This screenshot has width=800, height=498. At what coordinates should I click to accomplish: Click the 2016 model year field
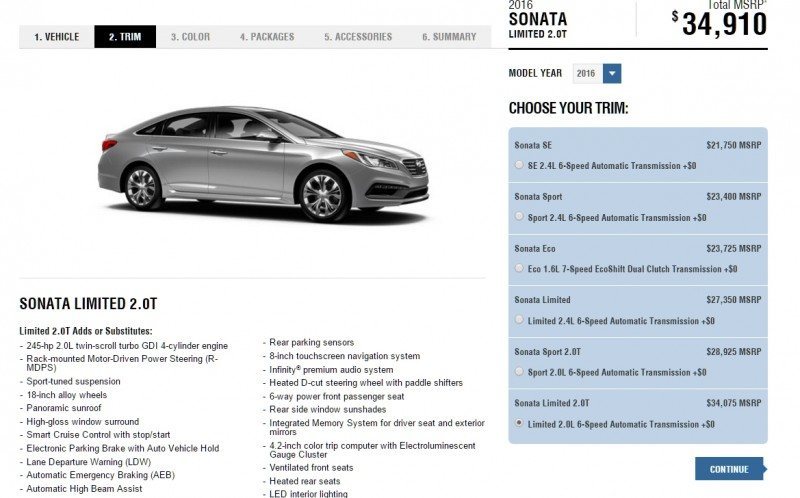pos(588,73)
